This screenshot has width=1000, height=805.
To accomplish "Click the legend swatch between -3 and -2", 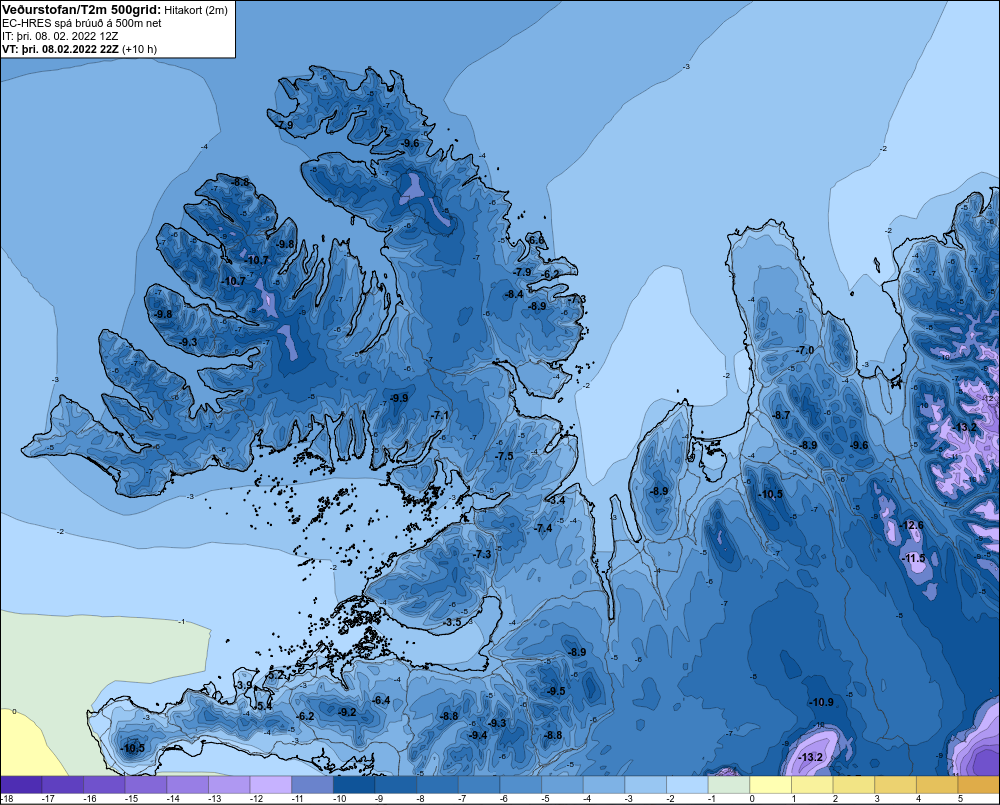I will [x=645, y=785].
